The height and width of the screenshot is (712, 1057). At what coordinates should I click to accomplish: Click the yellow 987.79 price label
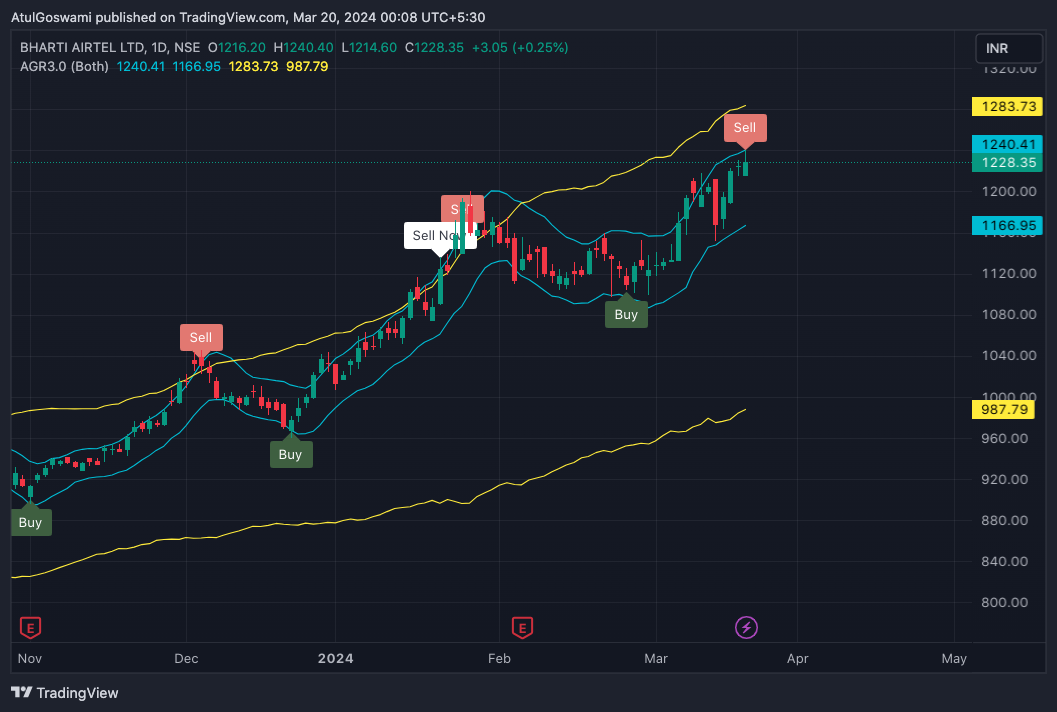[x=1004, y=409]
